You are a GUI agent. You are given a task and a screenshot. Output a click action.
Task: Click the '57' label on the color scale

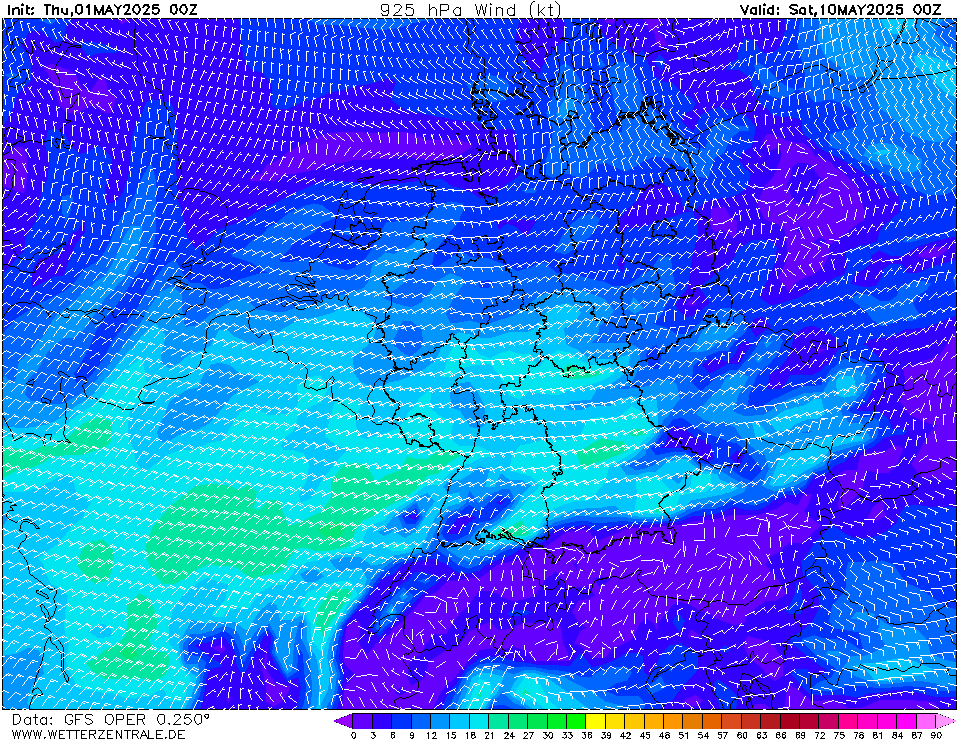[x=723, y=735]
